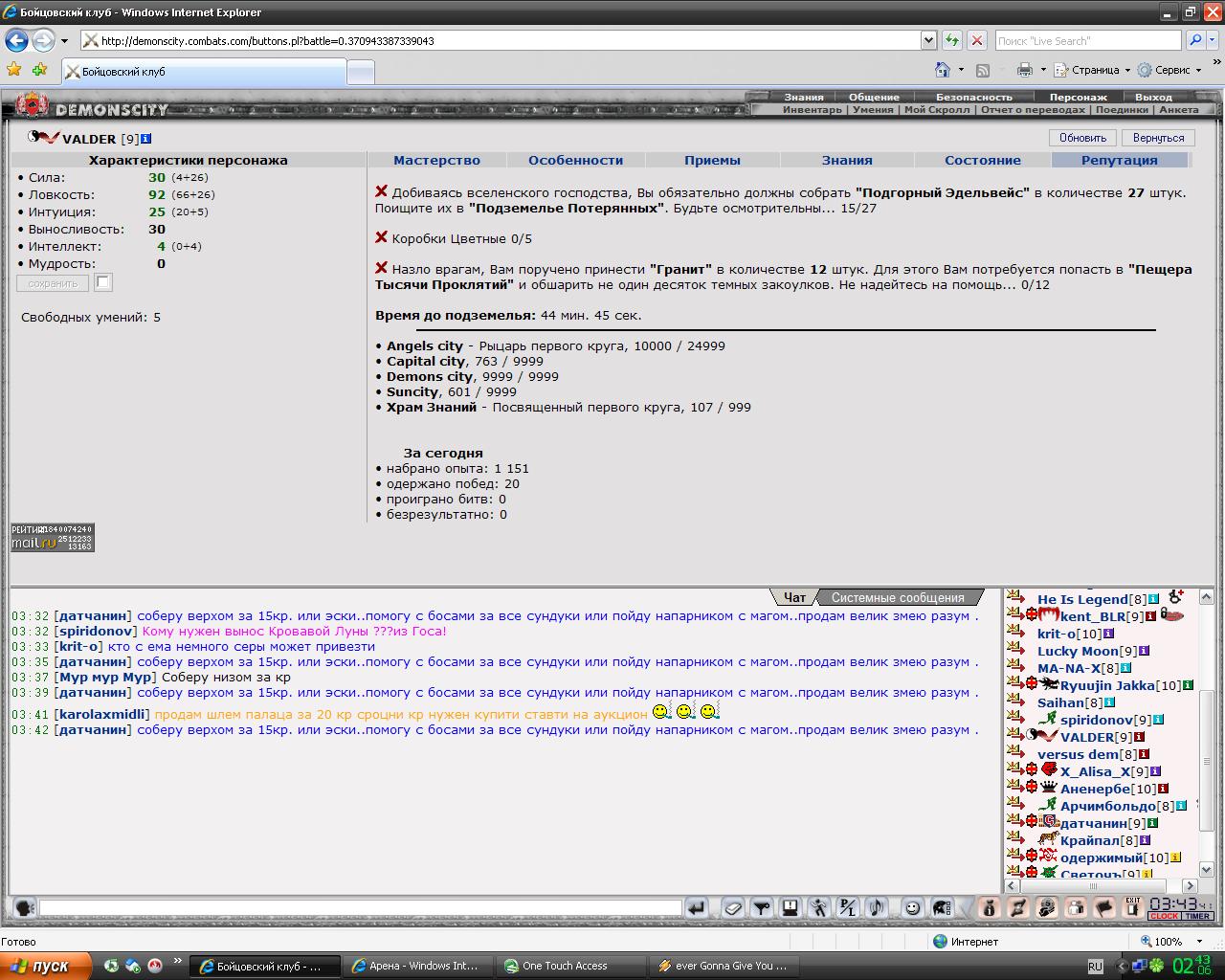Screen dimensions: 1225x980
Task: Click the speech bubble icon left of chat input
Action: [x=24, y=908]
